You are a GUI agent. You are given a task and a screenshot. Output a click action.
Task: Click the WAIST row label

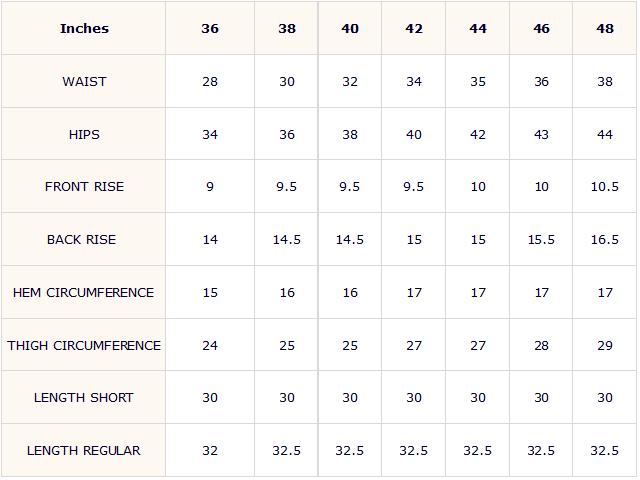pos(84,81)
